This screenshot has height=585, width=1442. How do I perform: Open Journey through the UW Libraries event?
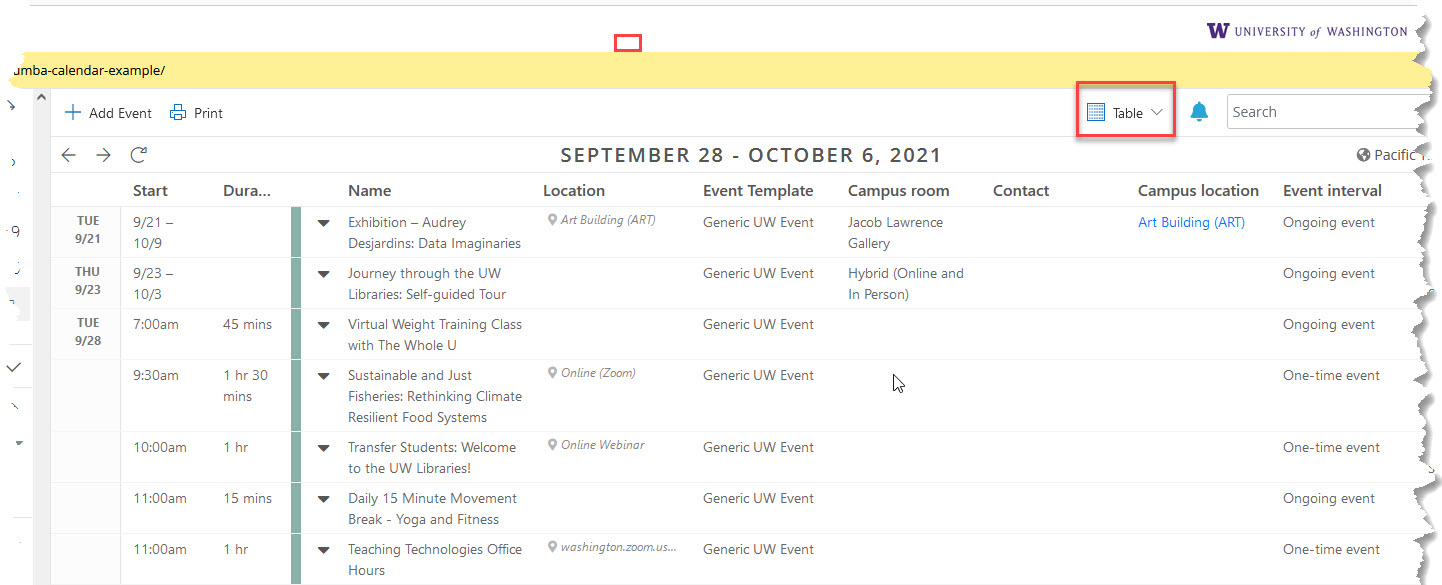coord(427,284)
